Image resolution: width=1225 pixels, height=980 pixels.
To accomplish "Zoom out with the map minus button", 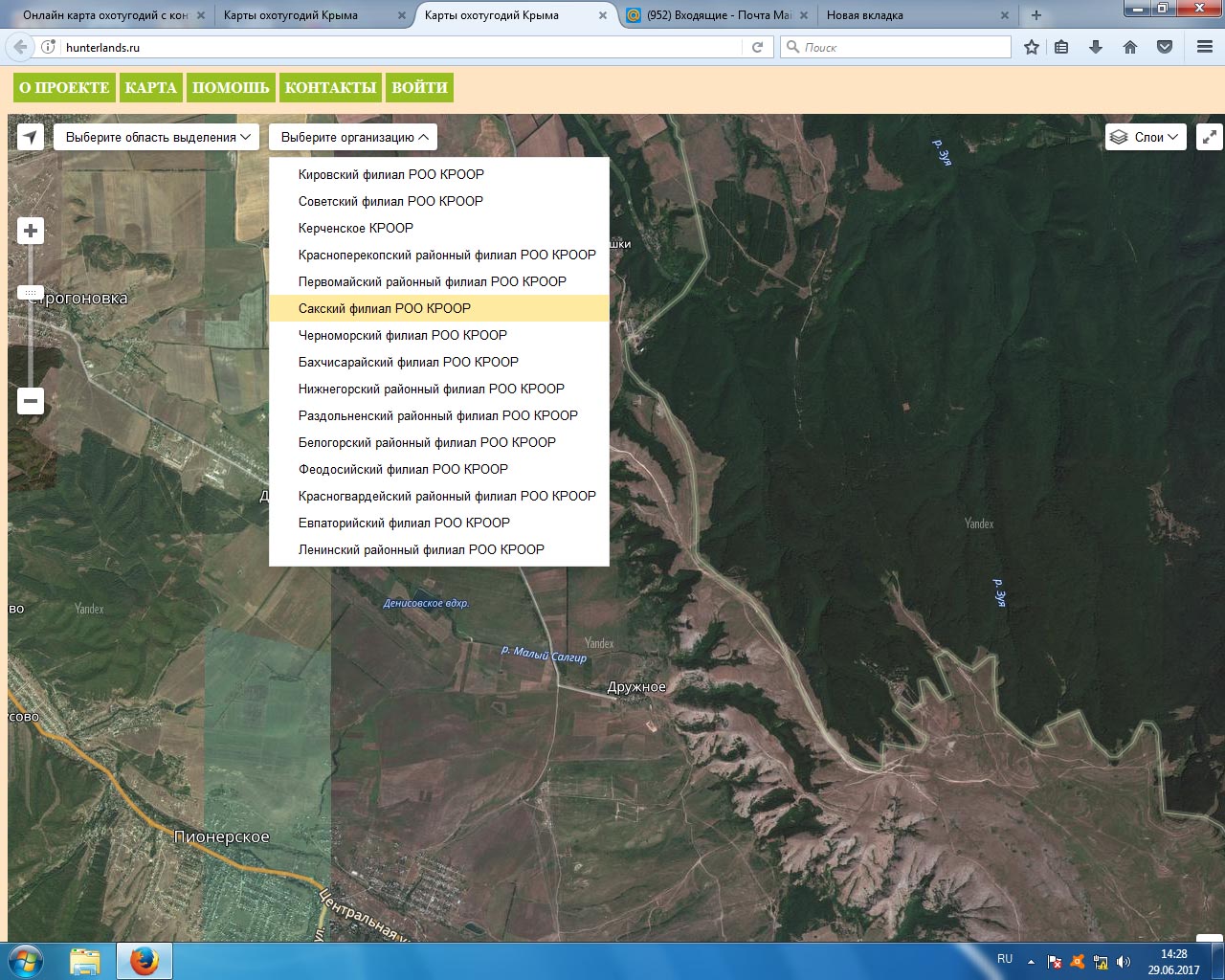I will pyautogui.click(x=31, y=401).
